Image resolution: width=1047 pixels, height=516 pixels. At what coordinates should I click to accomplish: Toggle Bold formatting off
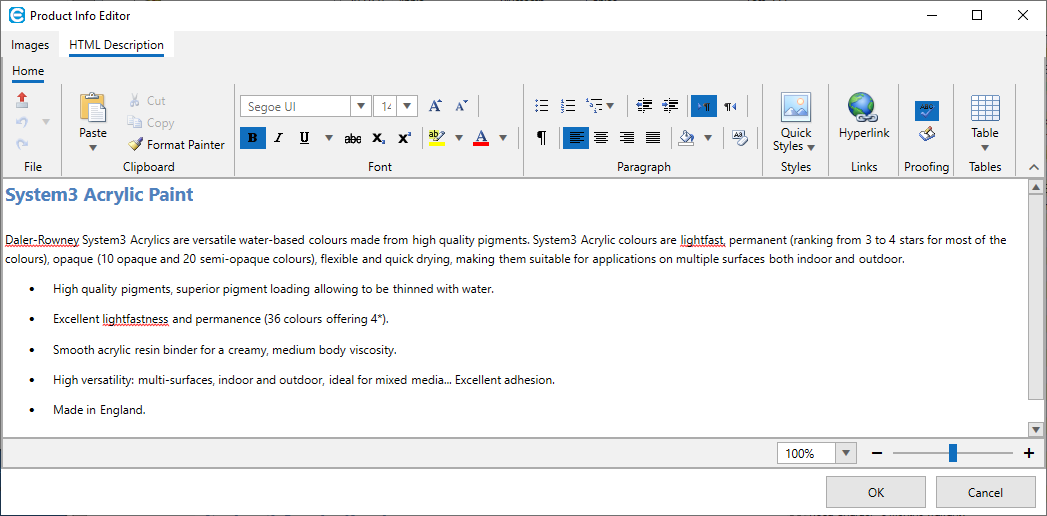[x=253, y=138]
